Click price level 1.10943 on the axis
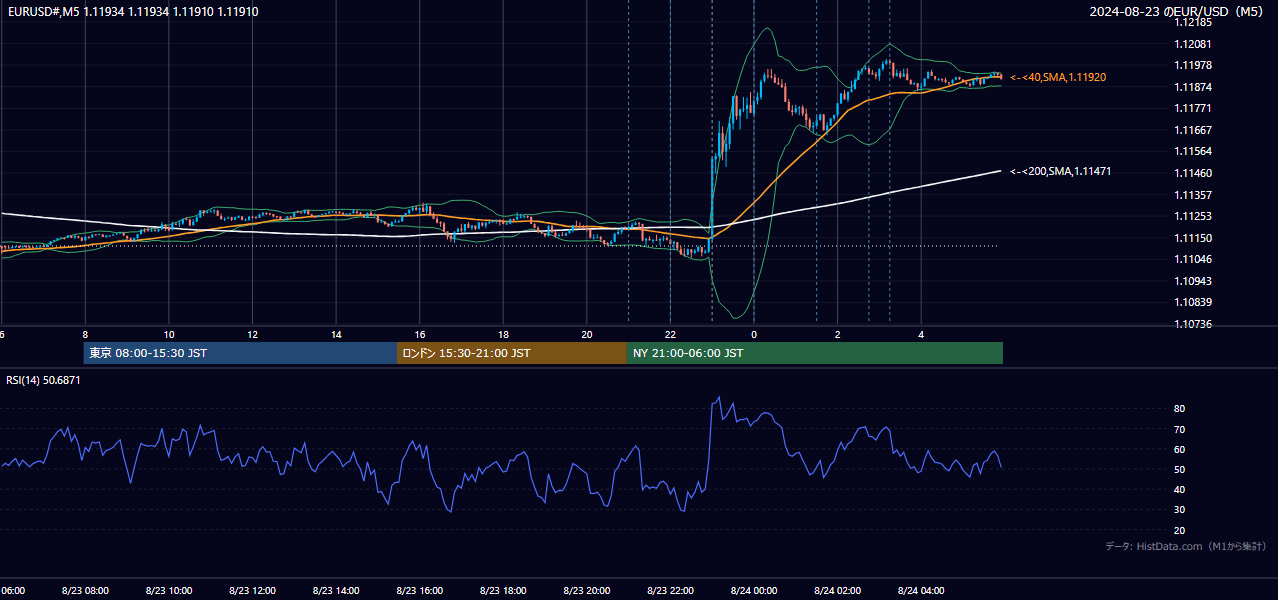 point(1192,281)
